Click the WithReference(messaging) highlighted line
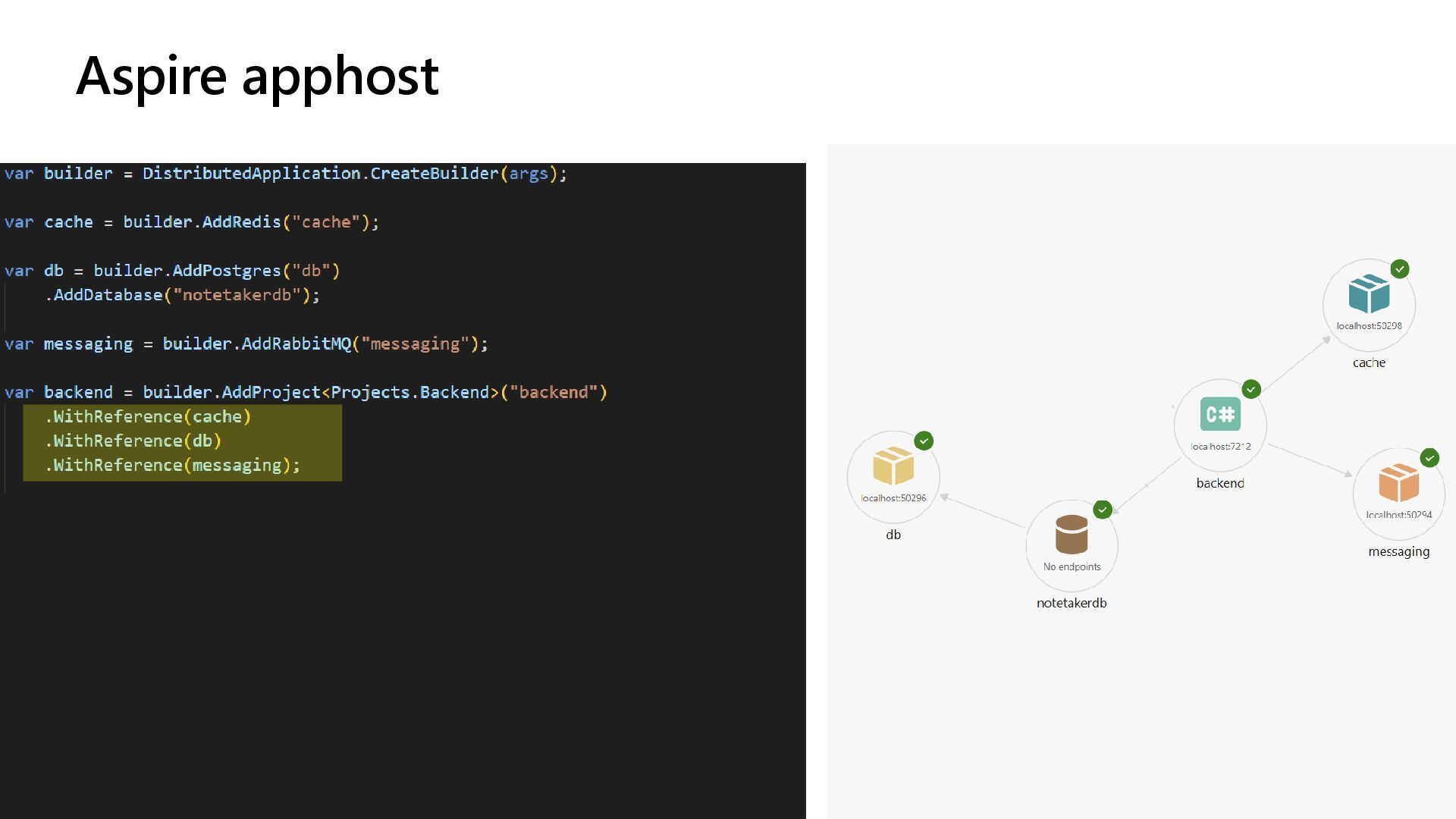 [173, 465]
